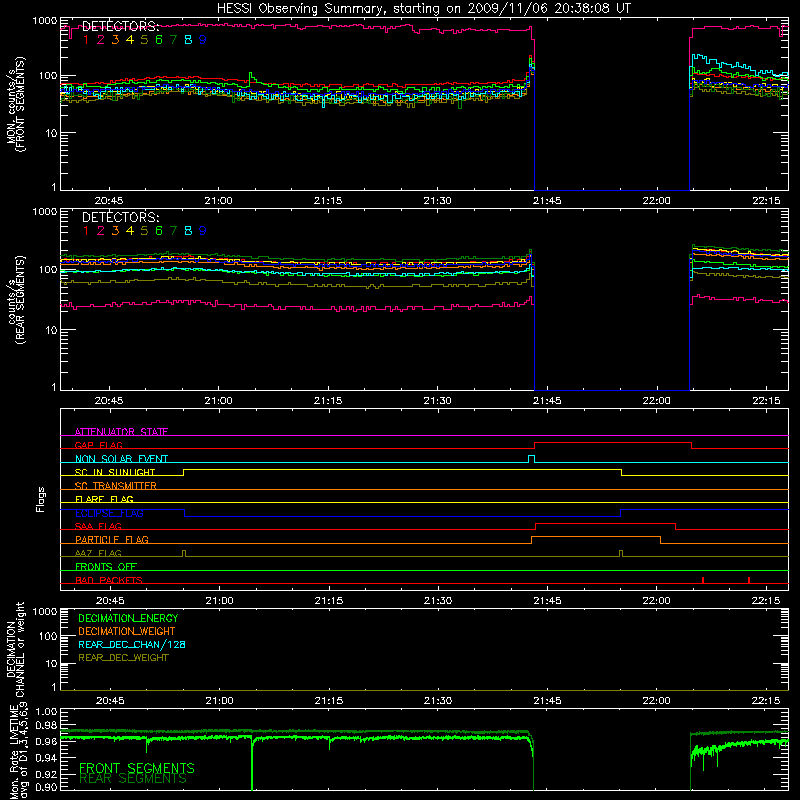Screen dimensions: 800x800
Task: Pick detector number 2 in the rear segments legend
Action: 101,231
